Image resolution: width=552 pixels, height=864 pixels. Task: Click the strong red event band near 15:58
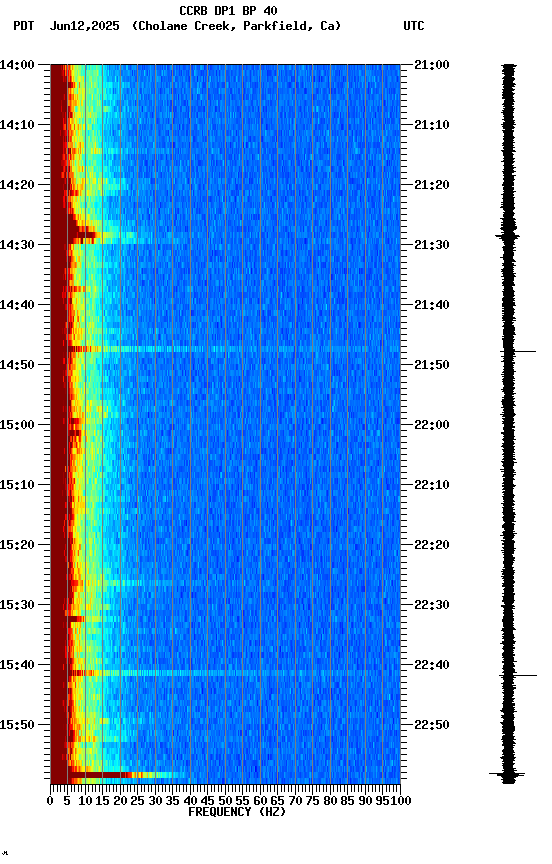100,775
